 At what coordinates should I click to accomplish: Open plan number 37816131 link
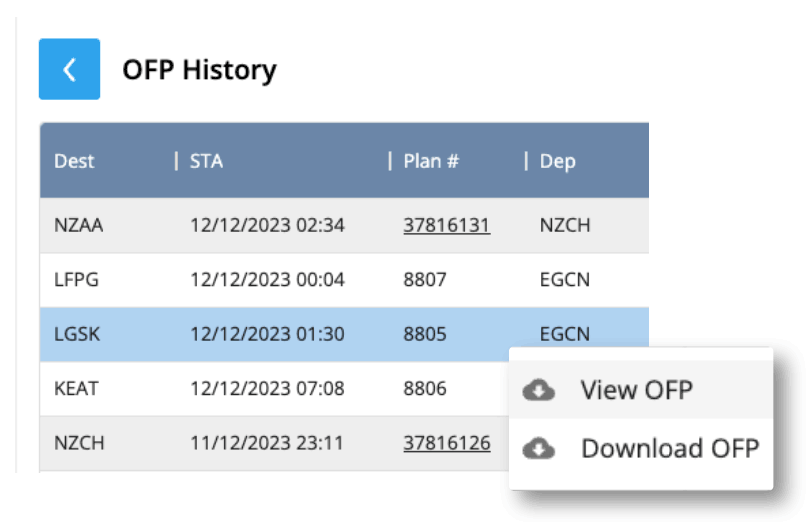[x=446, y=225]
